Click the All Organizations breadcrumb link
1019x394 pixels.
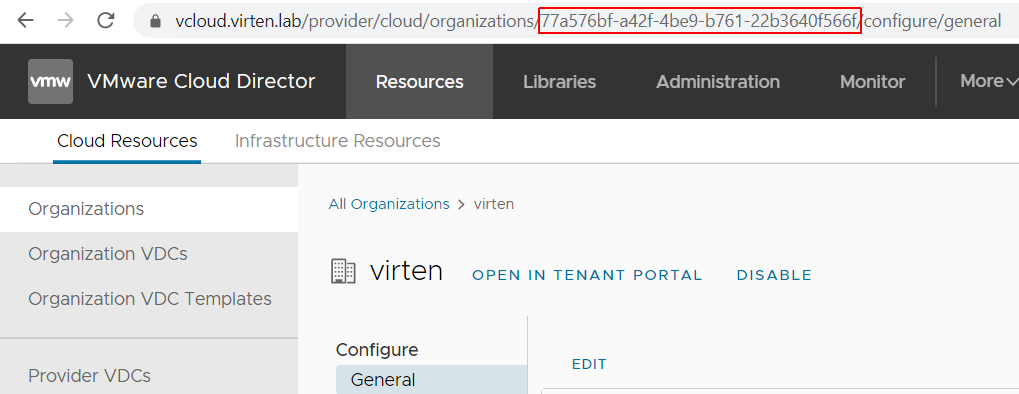389,204
